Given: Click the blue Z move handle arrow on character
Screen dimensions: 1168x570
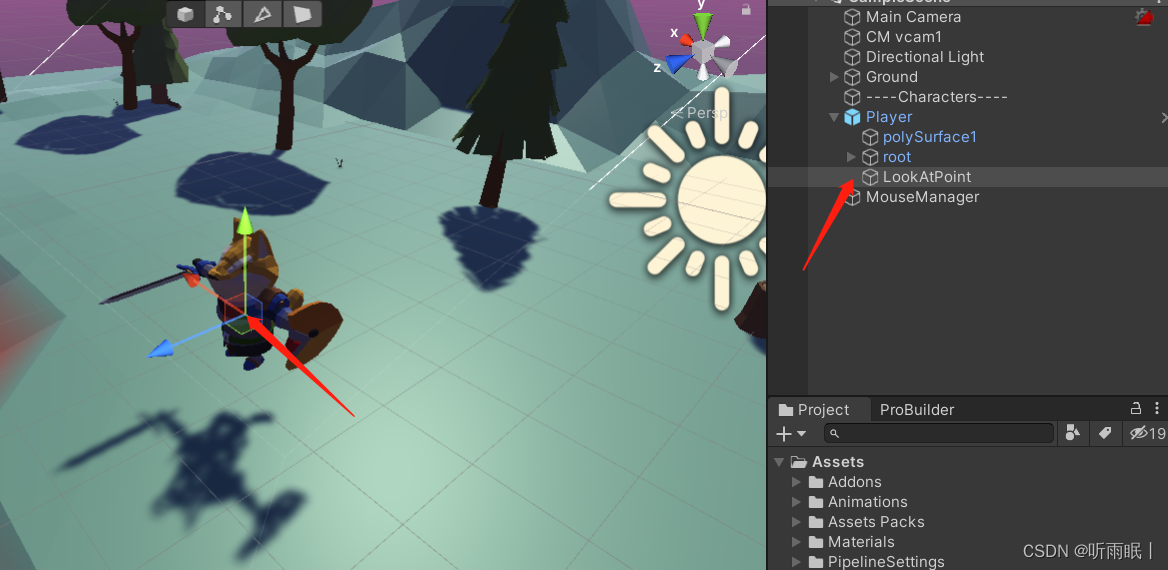Looking at the screenshot, I should click(x=161, y=349).
